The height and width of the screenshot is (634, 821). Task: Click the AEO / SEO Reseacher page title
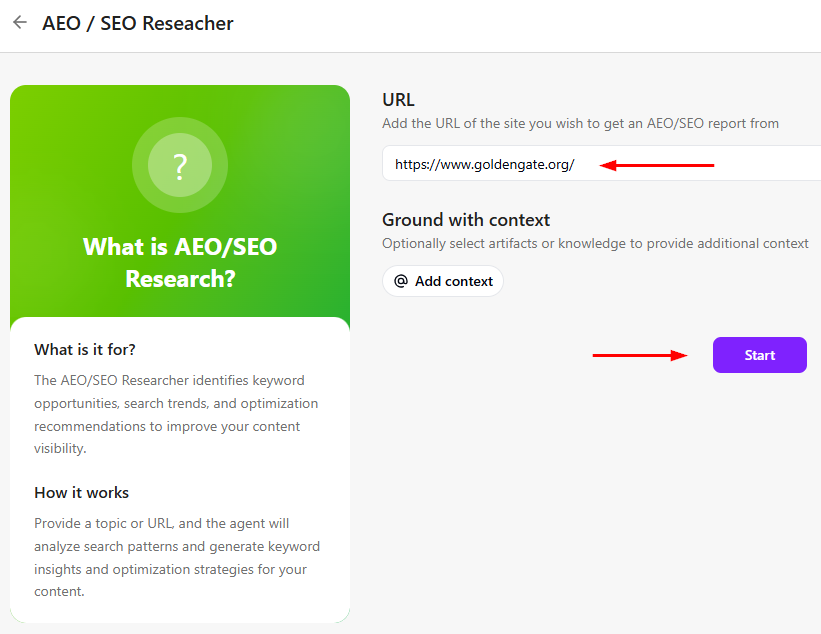137,22
